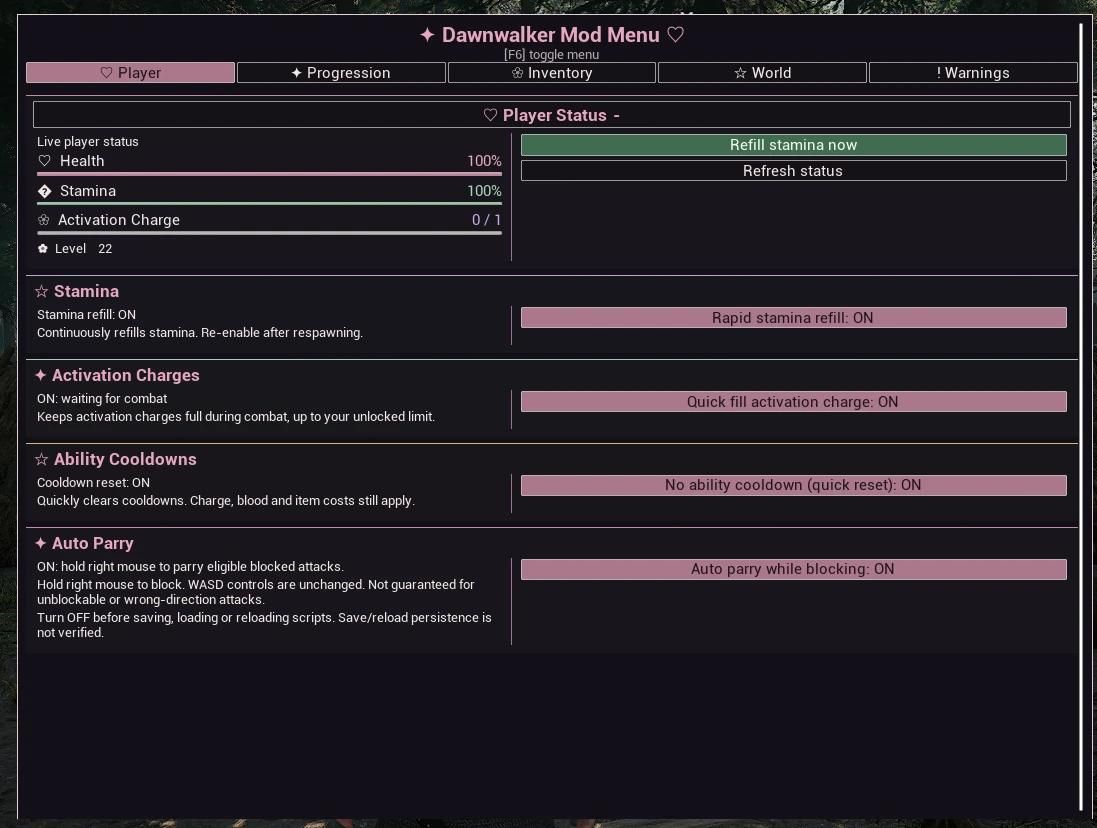Viewport: 1097px width, 828px height.
Task: Go to the Inventory tab
Action: (552, 73)
